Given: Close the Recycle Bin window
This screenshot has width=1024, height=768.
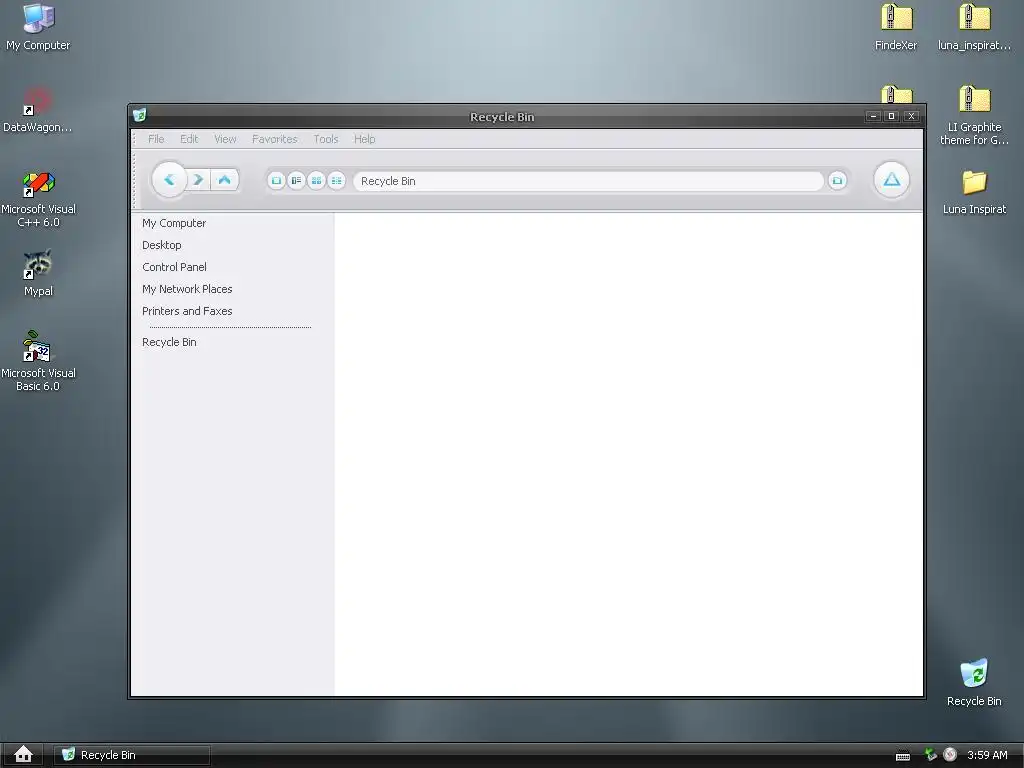Looking at the screenshot, I should (911, 116).
